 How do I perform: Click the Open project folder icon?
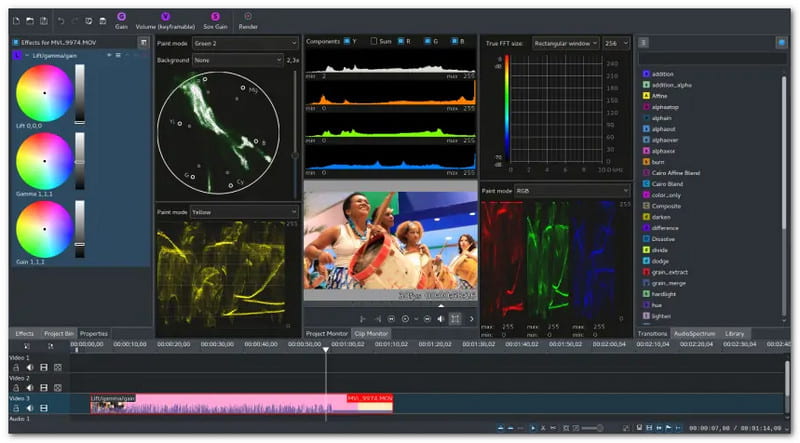point(30,21)
